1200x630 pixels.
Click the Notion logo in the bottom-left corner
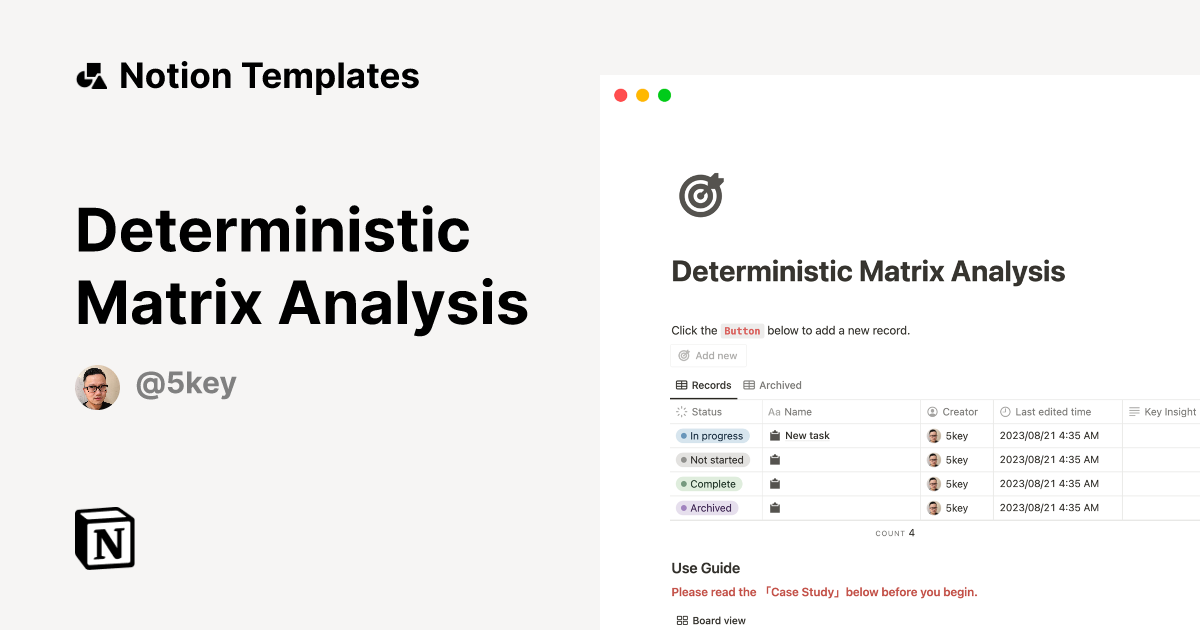104,538
